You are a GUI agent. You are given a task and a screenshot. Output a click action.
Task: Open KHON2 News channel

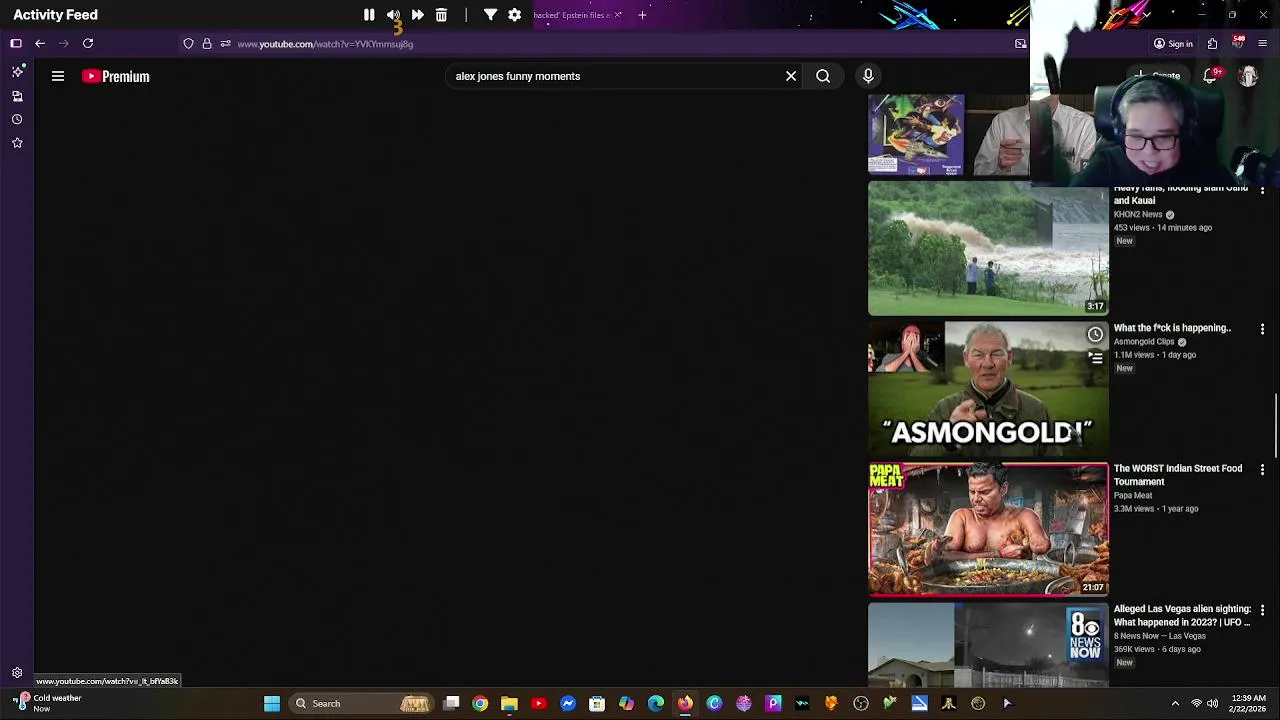coord(1138,215)
